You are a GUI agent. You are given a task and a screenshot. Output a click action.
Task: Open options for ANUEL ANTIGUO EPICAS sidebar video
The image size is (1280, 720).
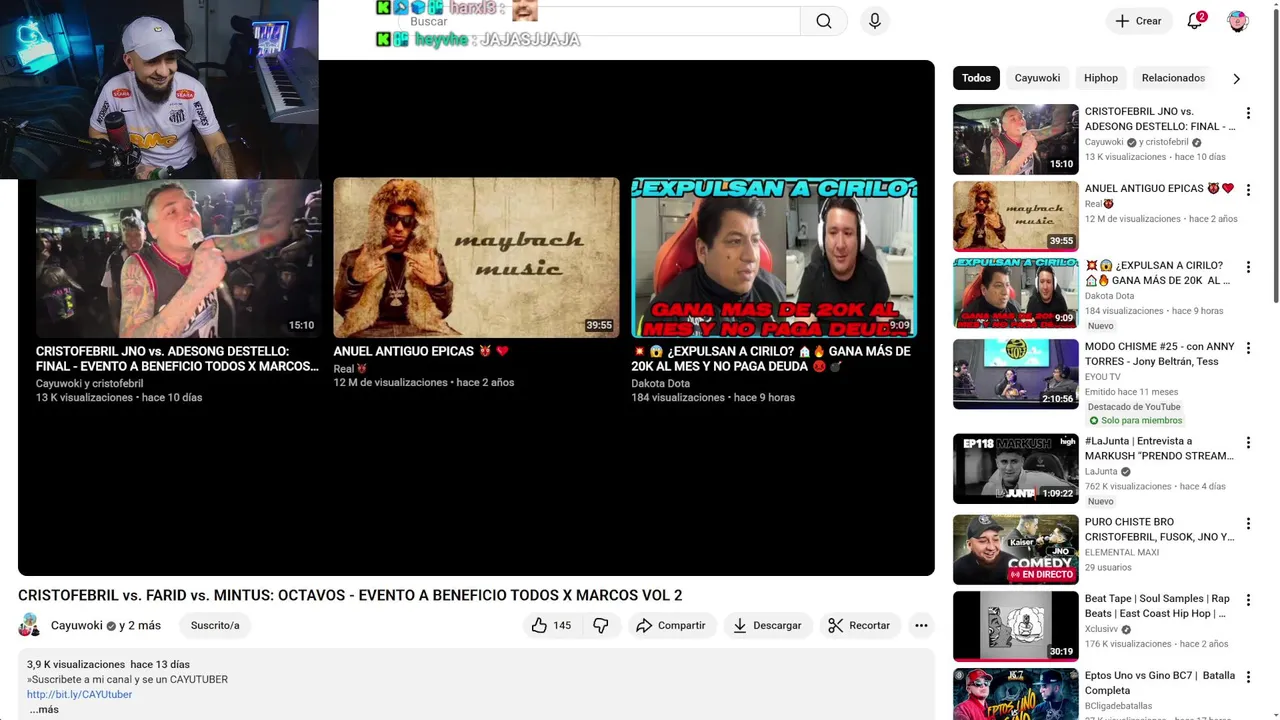pyautogui.click(x=1248, y=190)
